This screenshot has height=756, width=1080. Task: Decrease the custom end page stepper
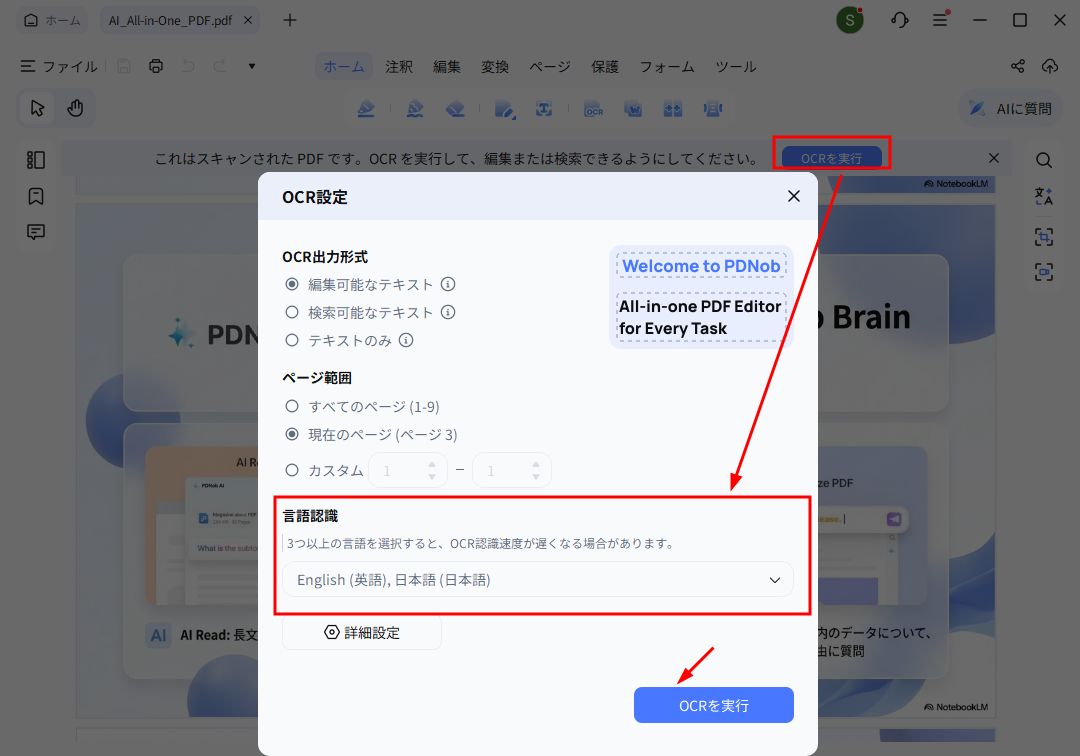point(536,476)
